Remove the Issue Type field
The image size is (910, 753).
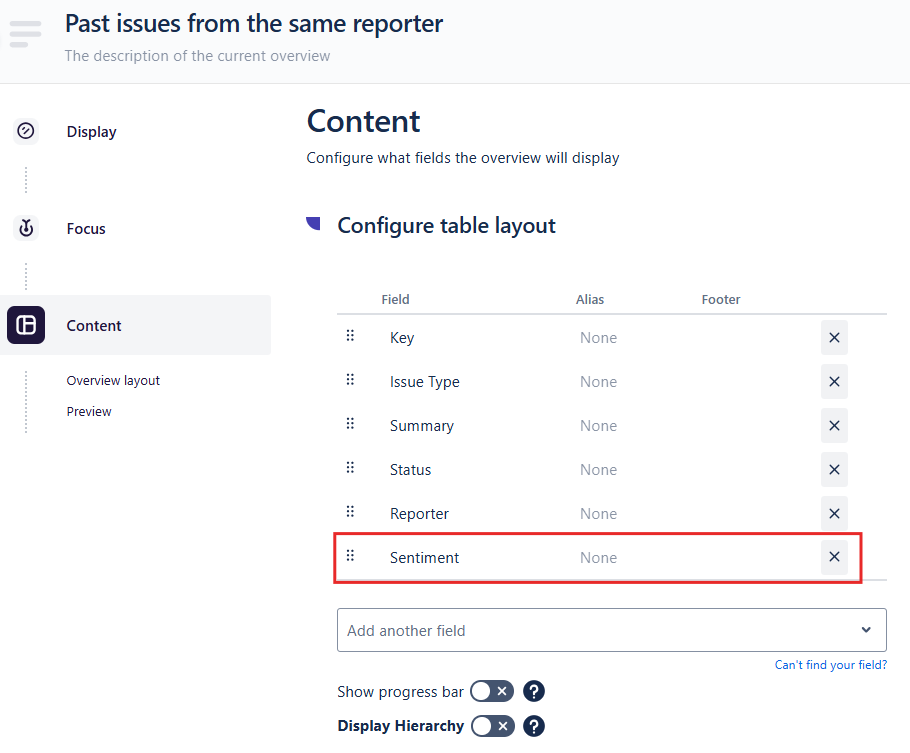coord(834,382)
